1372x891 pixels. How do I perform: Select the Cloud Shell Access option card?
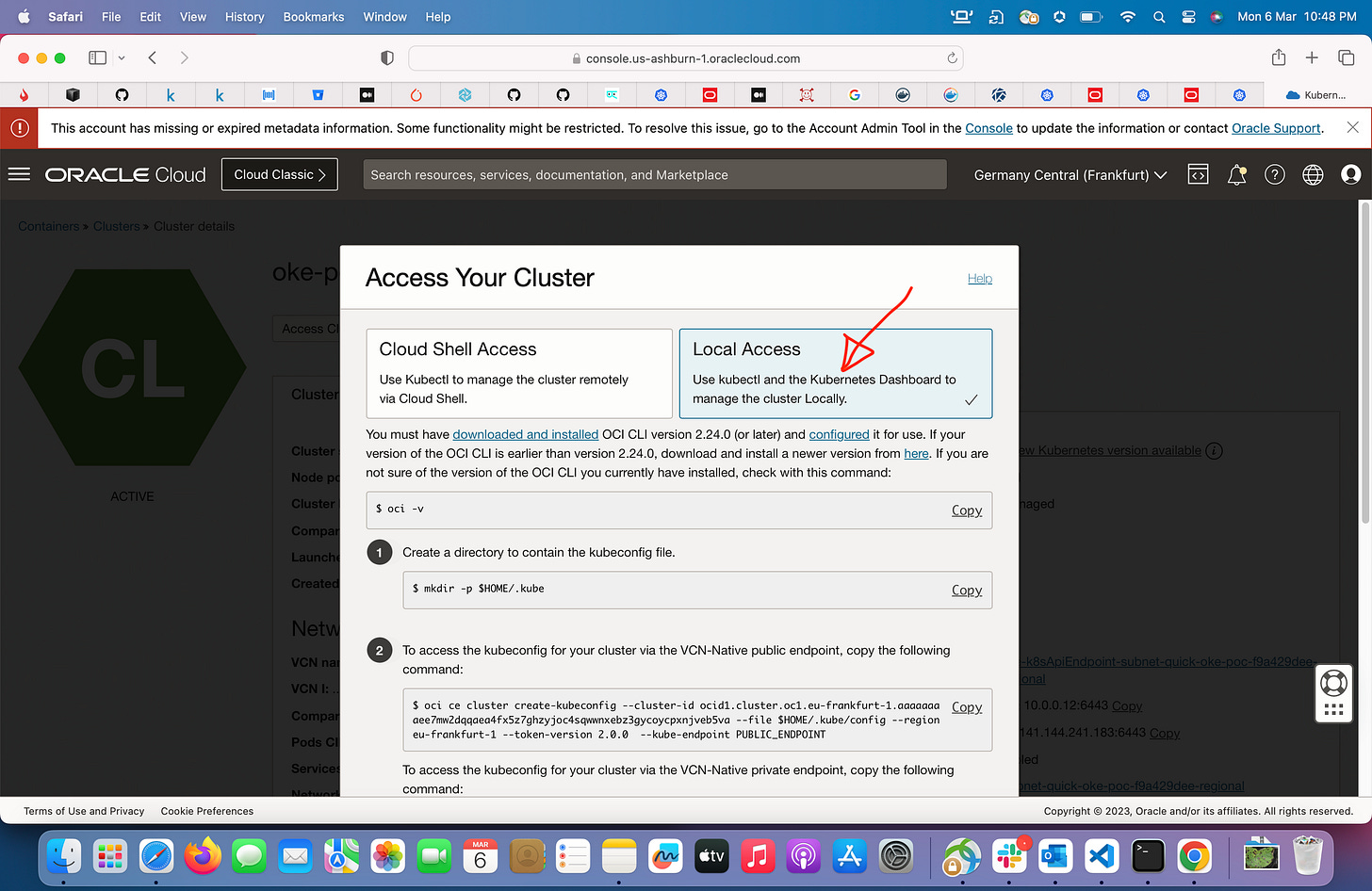click(519, 373)
